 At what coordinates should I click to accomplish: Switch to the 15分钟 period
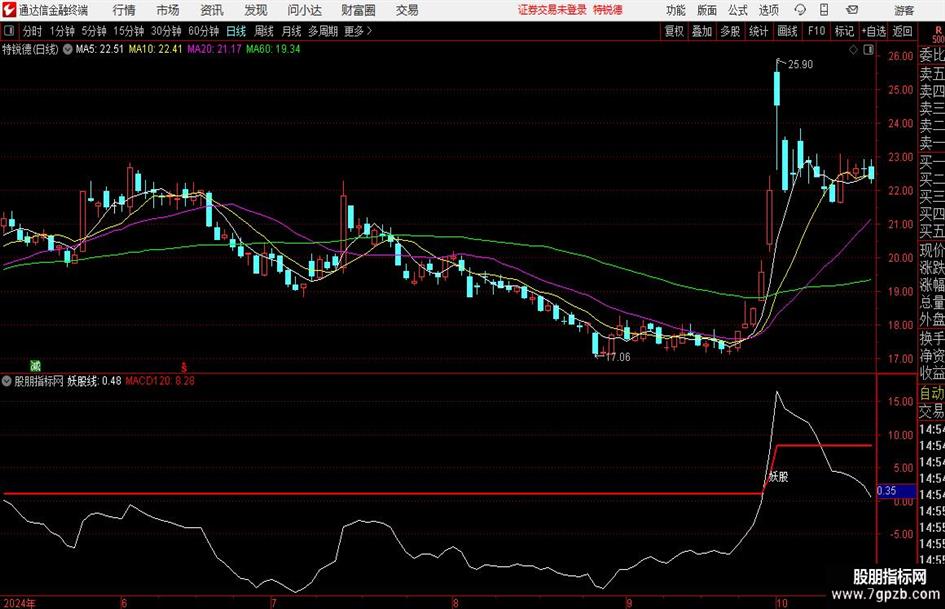[129, 31]
